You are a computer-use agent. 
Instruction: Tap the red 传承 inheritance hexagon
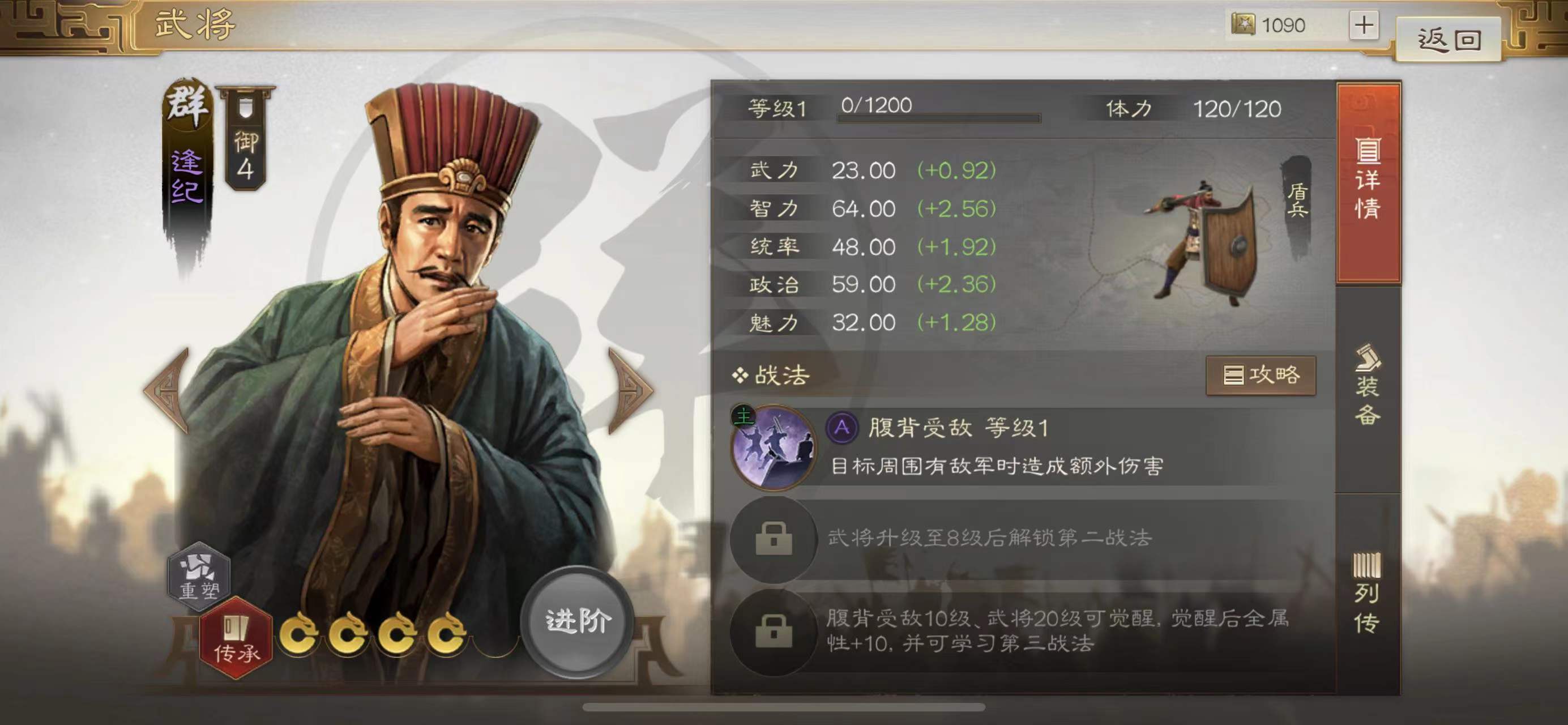(237, 638)
